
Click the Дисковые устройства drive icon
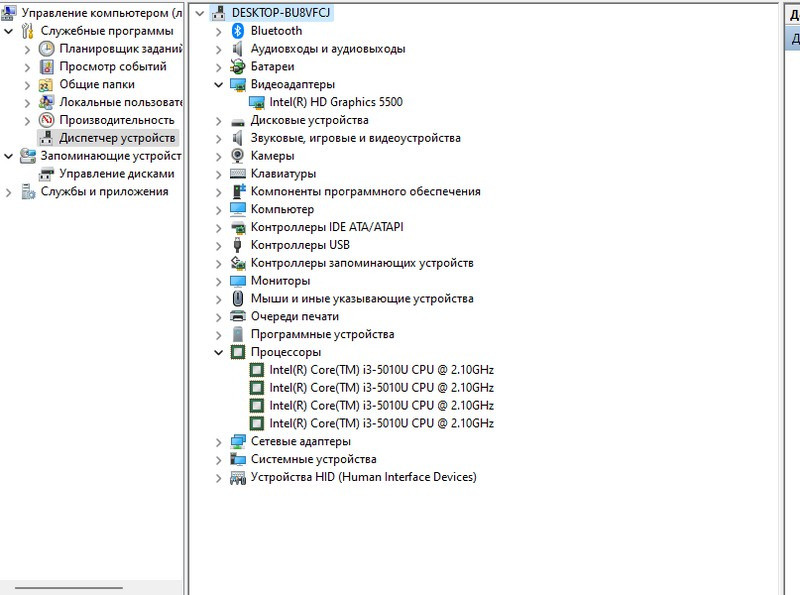pos(238,122)
